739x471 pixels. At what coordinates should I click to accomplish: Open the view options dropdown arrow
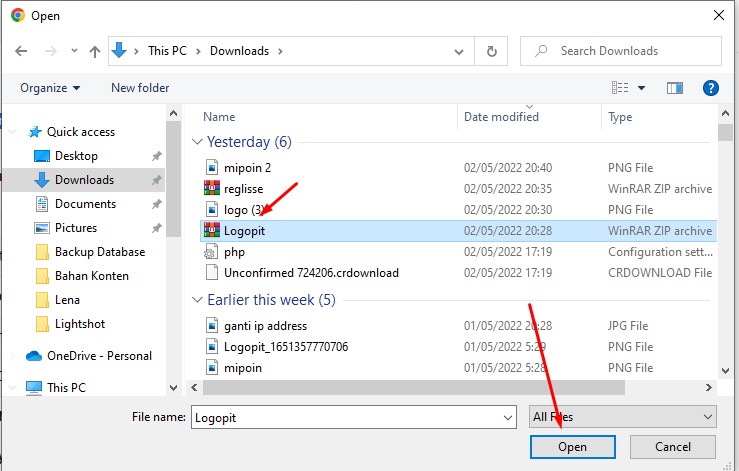tap(641, 88)
